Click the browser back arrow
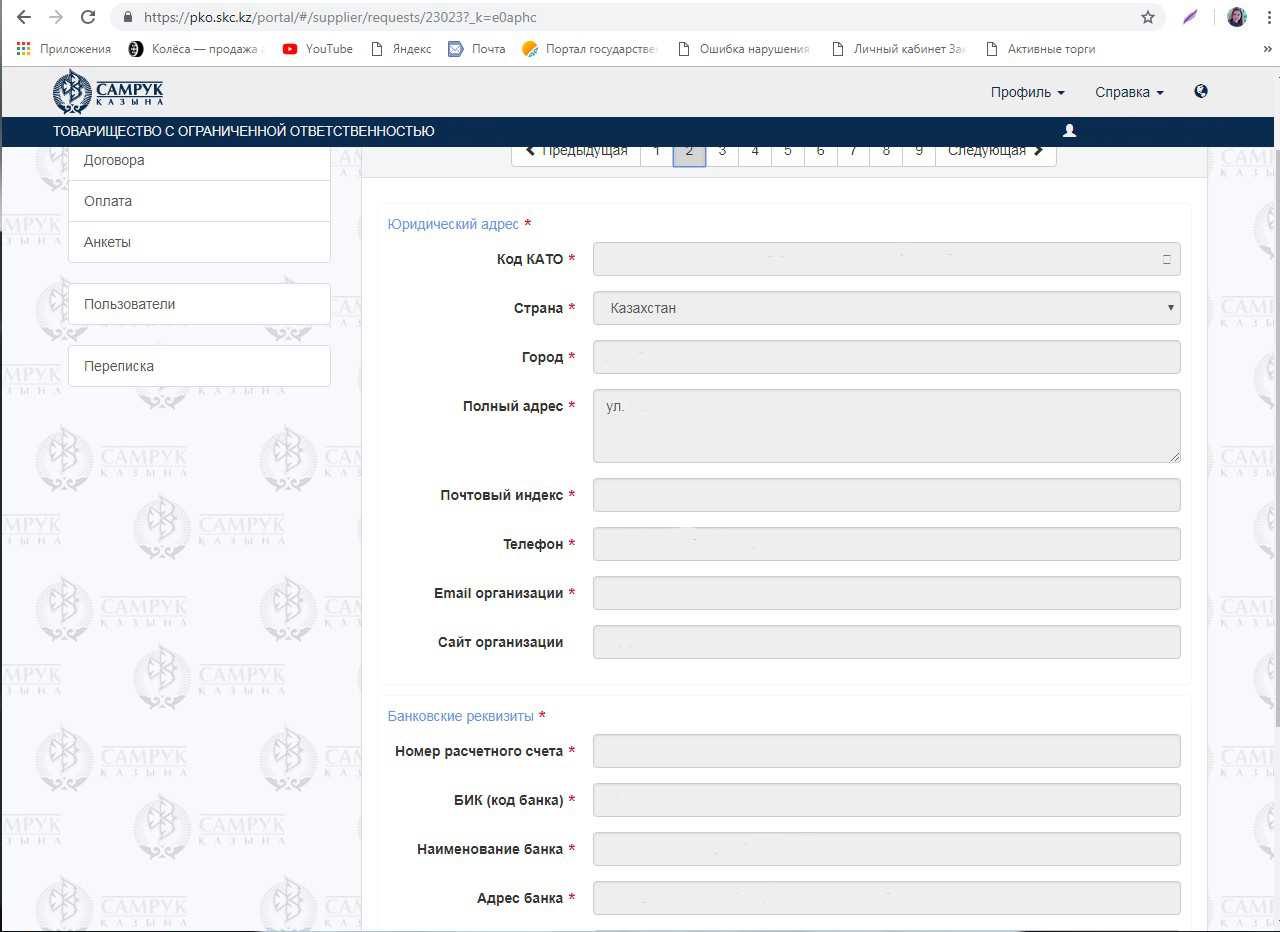Image resolution: width=1280 pixels, height=932 pixels. (24, 17)
